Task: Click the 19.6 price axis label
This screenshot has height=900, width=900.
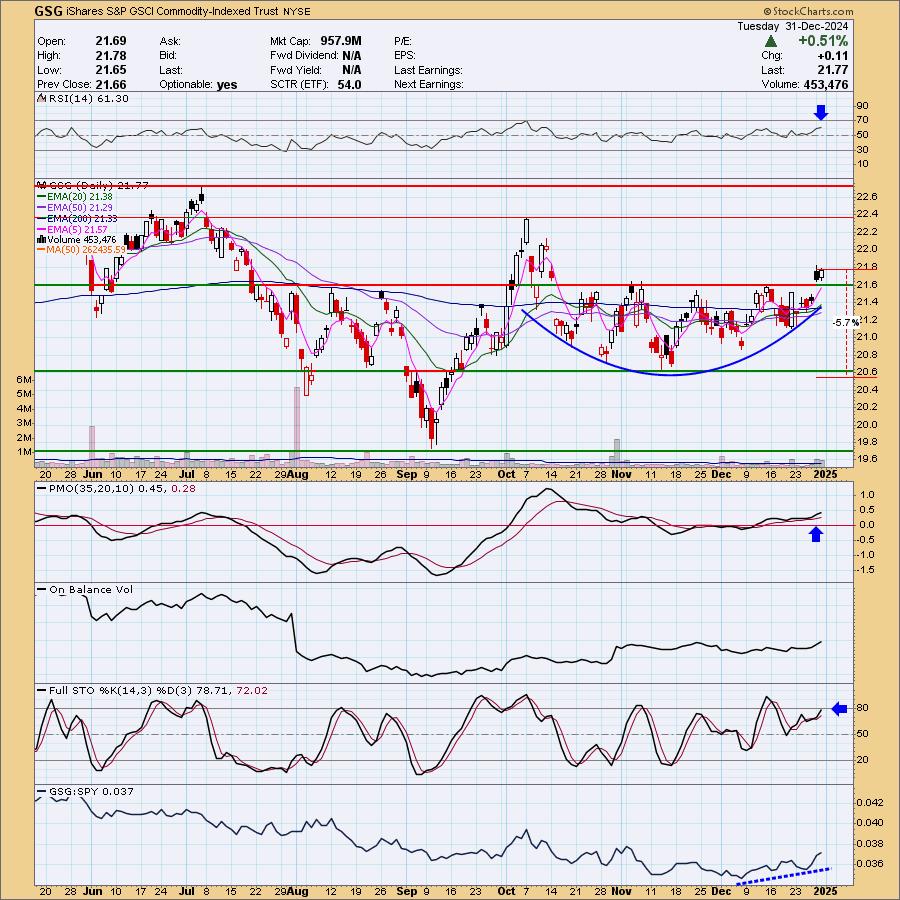Action: point(866,459)
